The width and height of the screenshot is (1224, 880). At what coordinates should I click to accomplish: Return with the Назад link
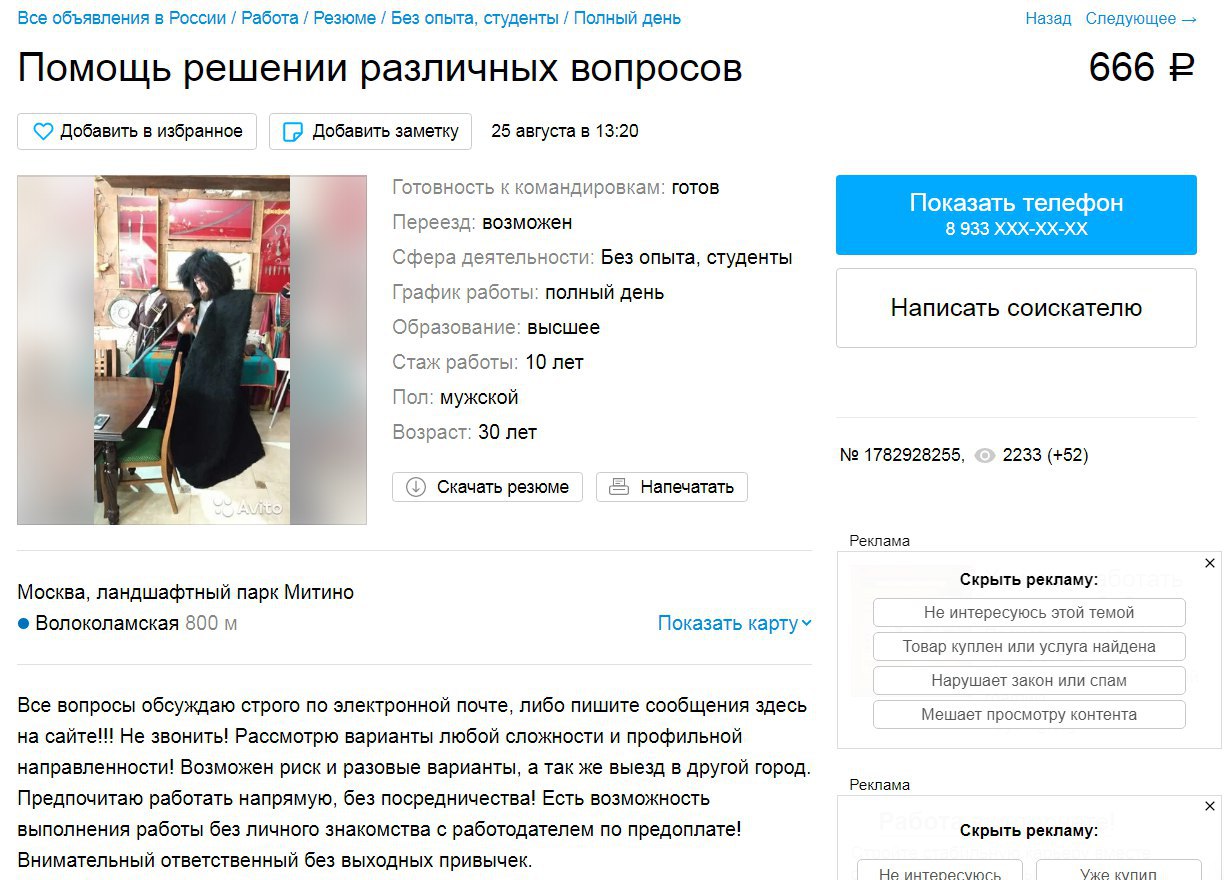(1048, 18)
